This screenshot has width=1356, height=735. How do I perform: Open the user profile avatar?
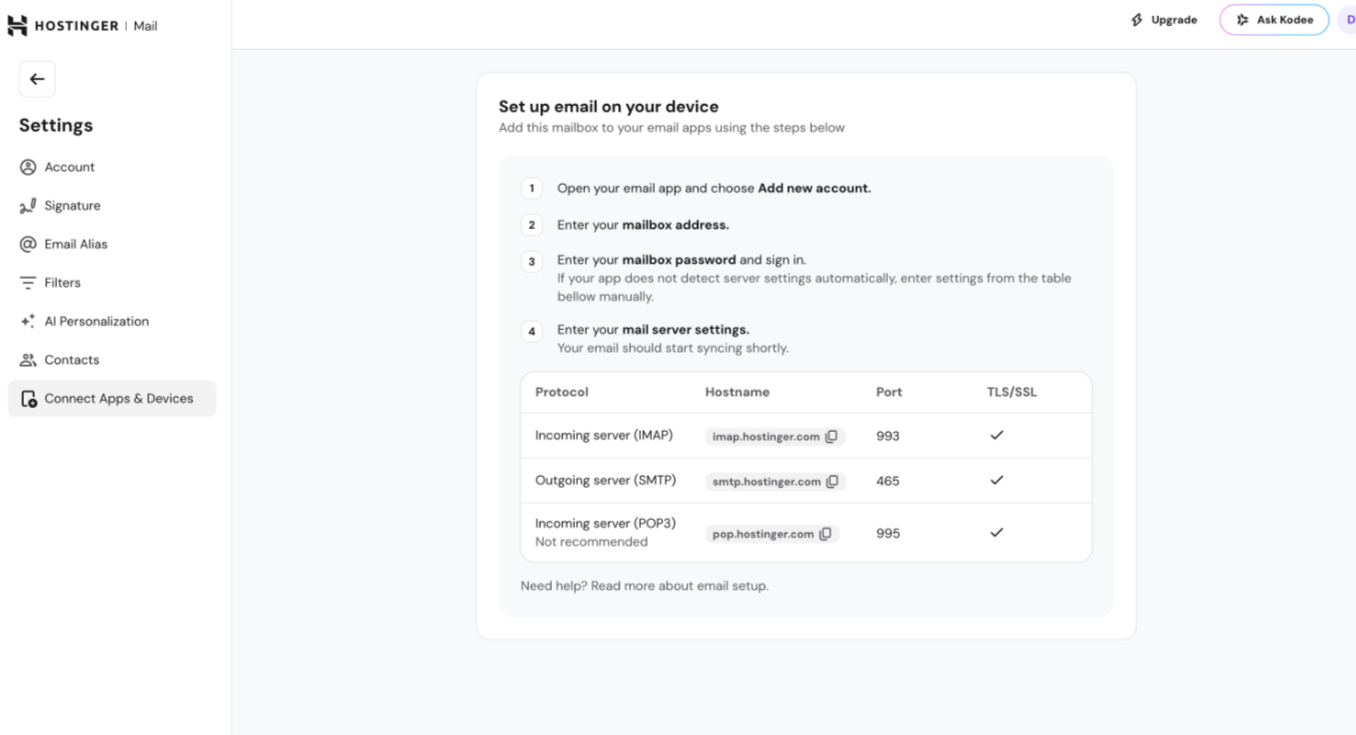click(x=1349, y=20)
